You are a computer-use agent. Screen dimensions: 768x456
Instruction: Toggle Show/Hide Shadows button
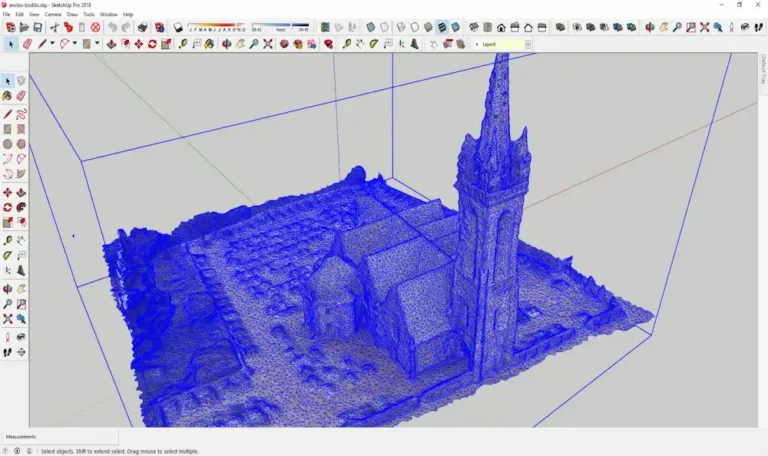[x=178, y=27]
